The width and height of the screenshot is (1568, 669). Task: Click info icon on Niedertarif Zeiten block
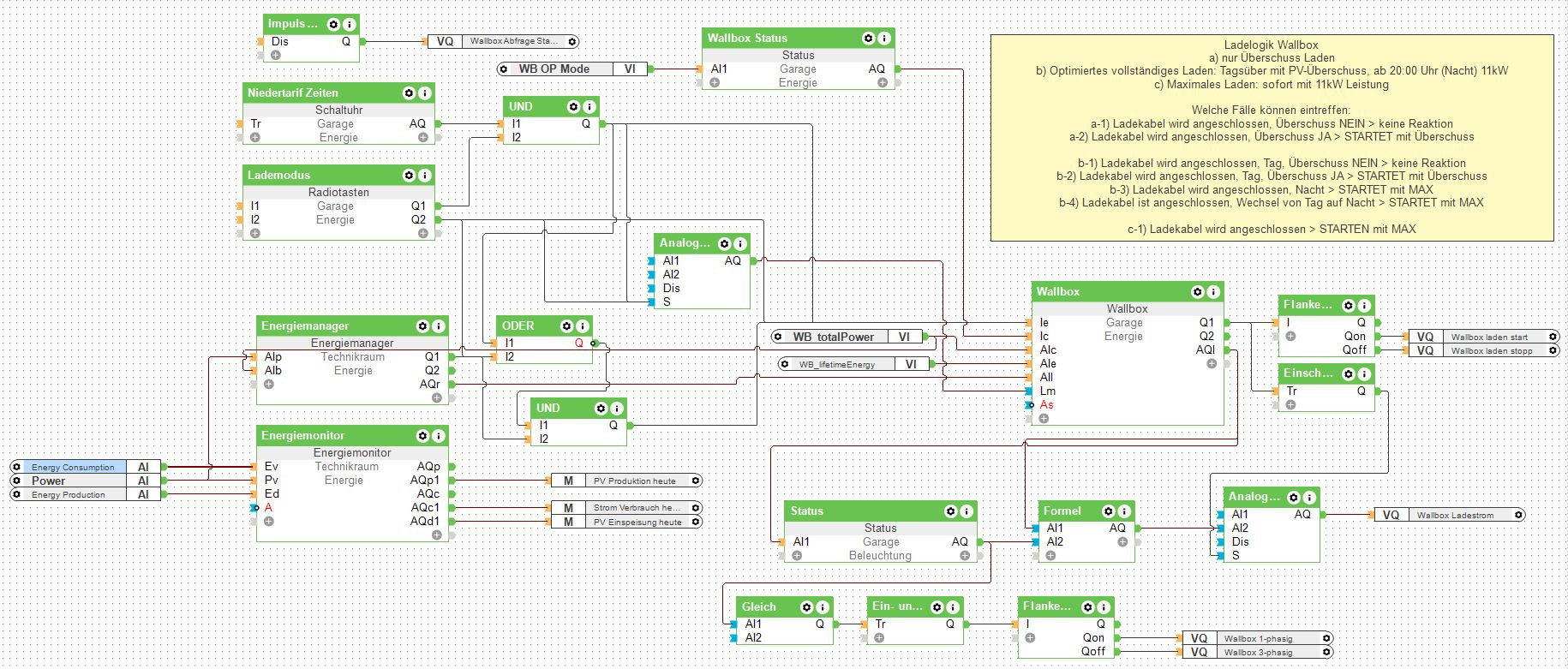click(424, 93)
